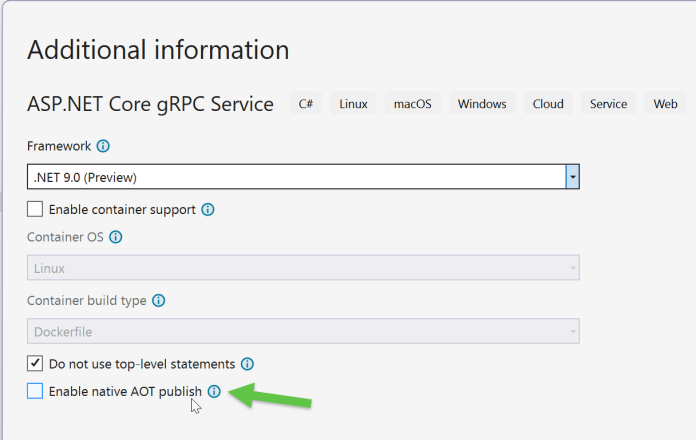Click the info icon beside Enable container support
This screenshot has width=696, height=440.
[x=208, y=210]
